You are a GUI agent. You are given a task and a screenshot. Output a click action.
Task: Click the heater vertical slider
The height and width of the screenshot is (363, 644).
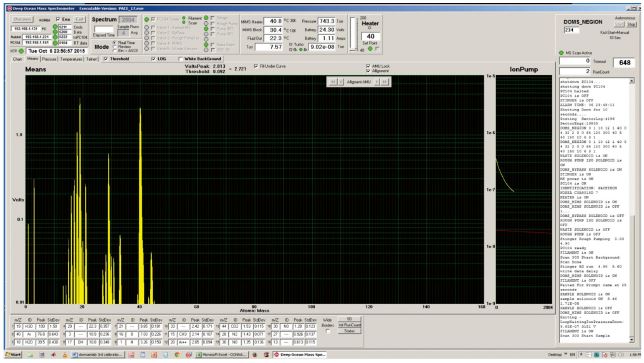point(353,34)
